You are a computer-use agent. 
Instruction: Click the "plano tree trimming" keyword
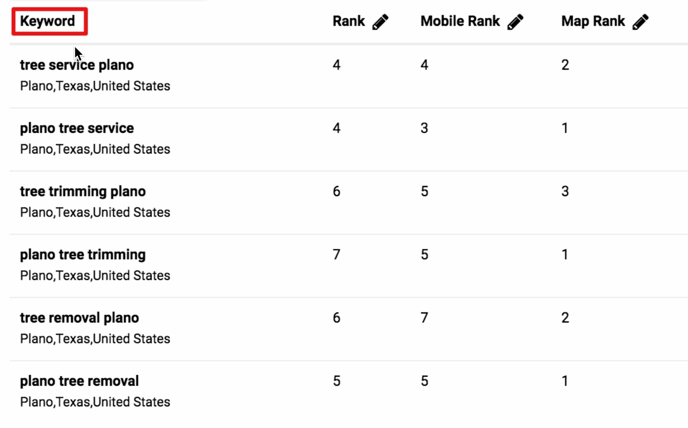click(82, 254)
